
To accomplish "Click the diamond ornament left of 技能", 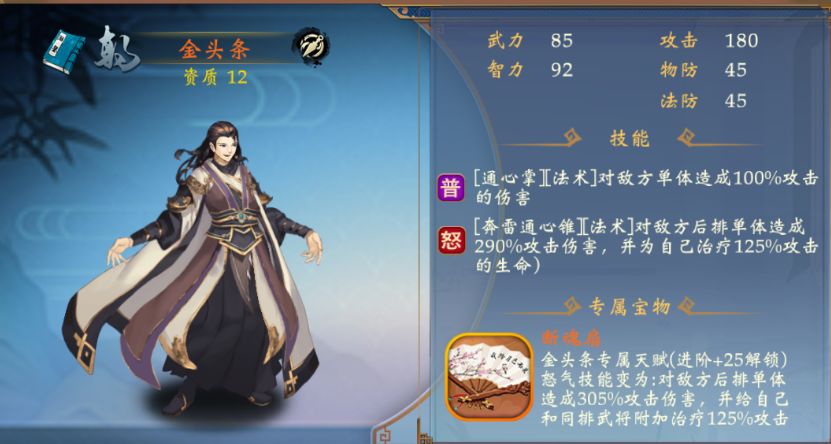I will coord(572,137).
